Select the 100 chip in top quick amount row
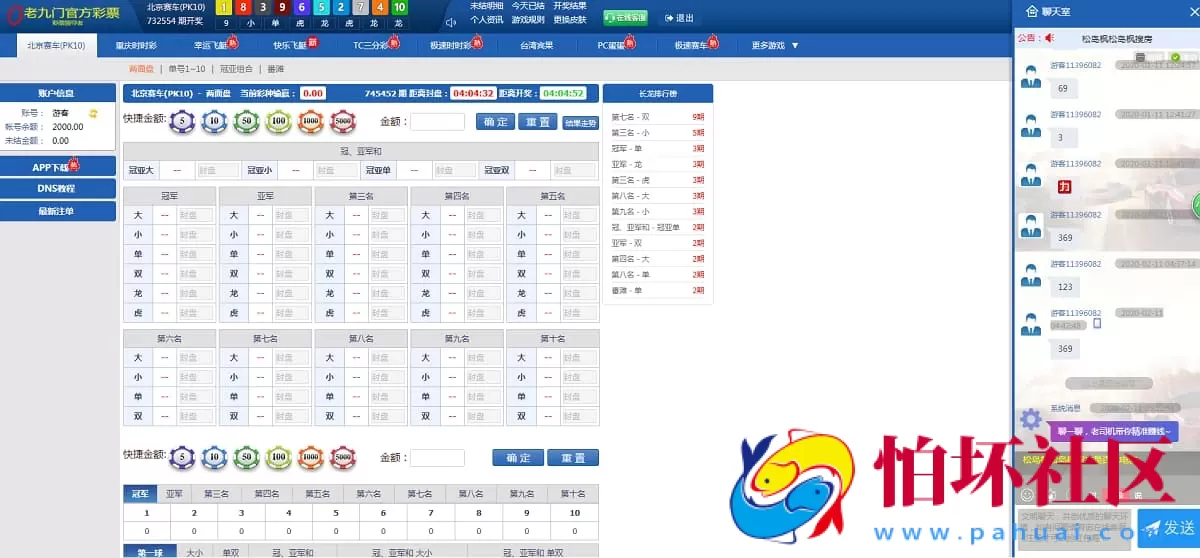This screenshot has width=1200, height=558. [278, 121]
